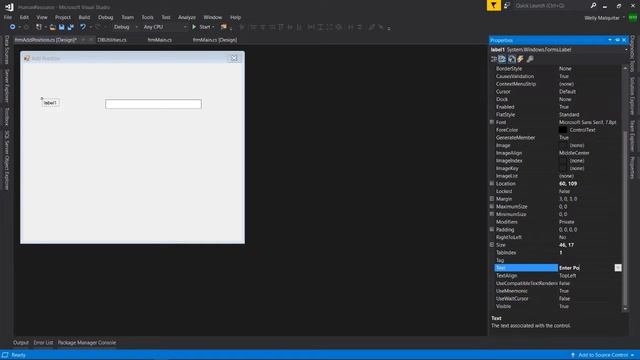Screen dimensions: 640x360
Task: Open the Output tab
Action: click(21, 342)
